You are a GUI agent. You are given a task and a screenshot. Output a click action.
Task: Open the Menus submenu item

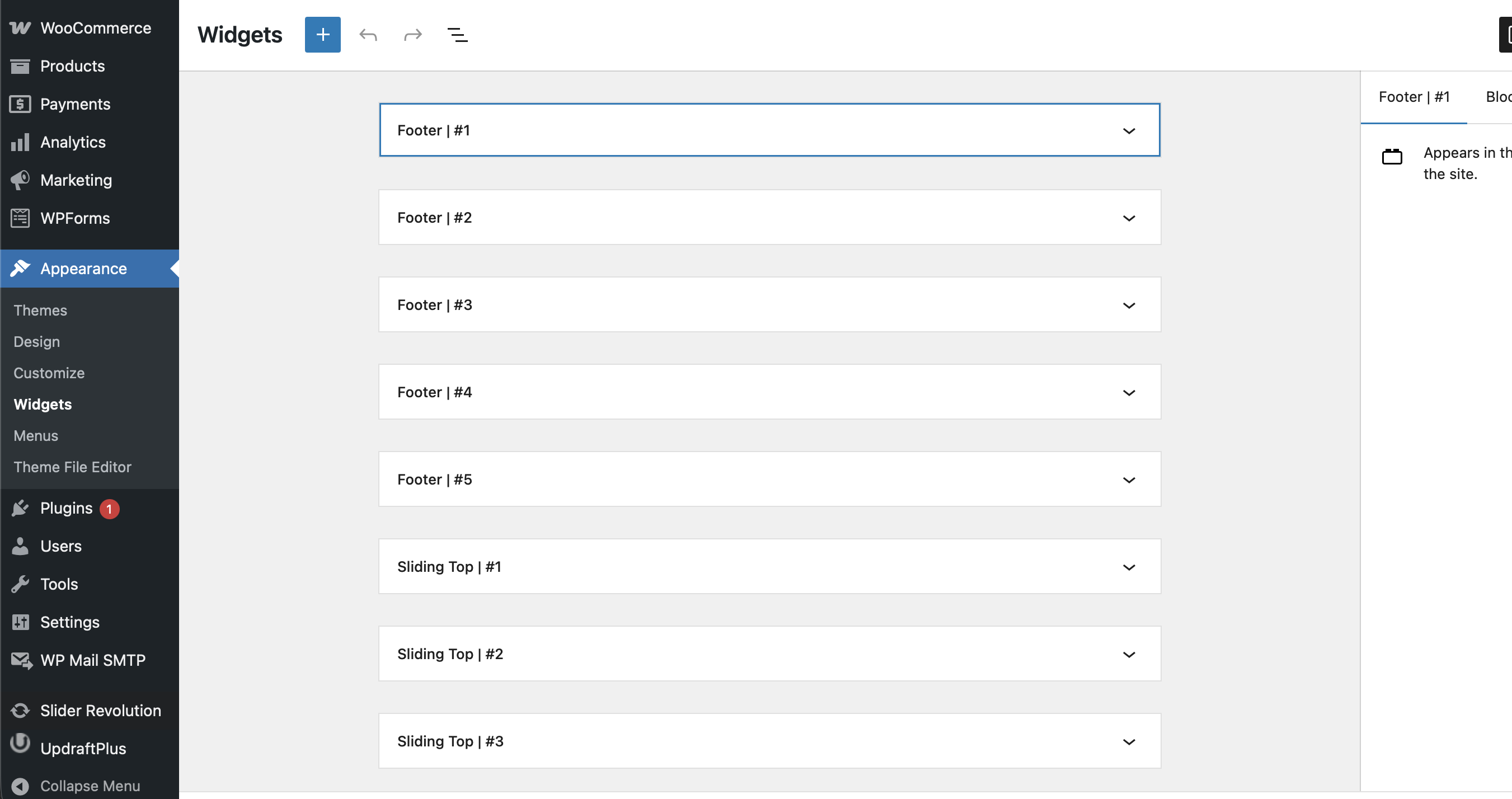[x=36, y=436]
